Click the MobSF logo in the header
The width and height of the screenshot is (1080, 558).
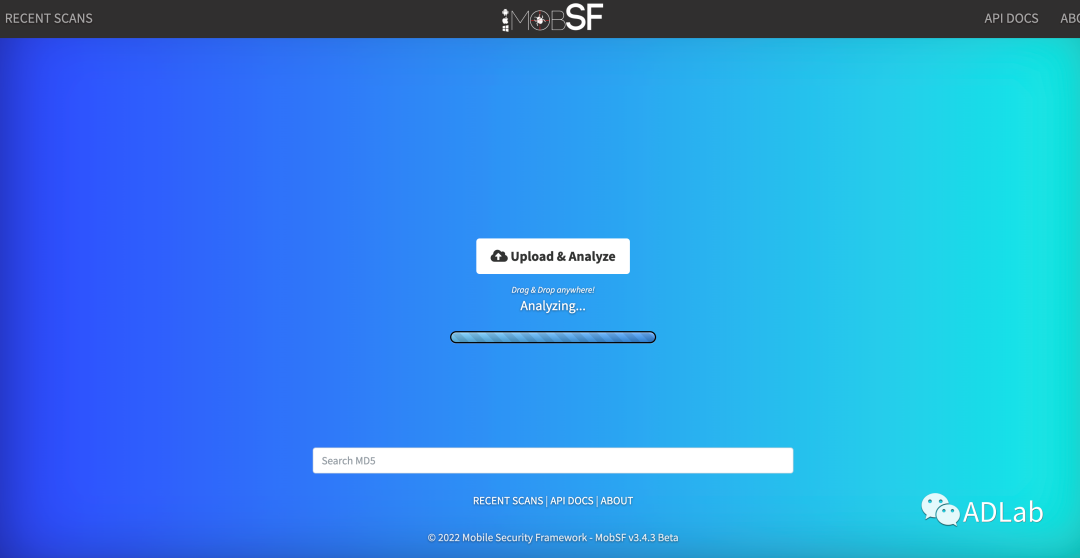[552, 19]
